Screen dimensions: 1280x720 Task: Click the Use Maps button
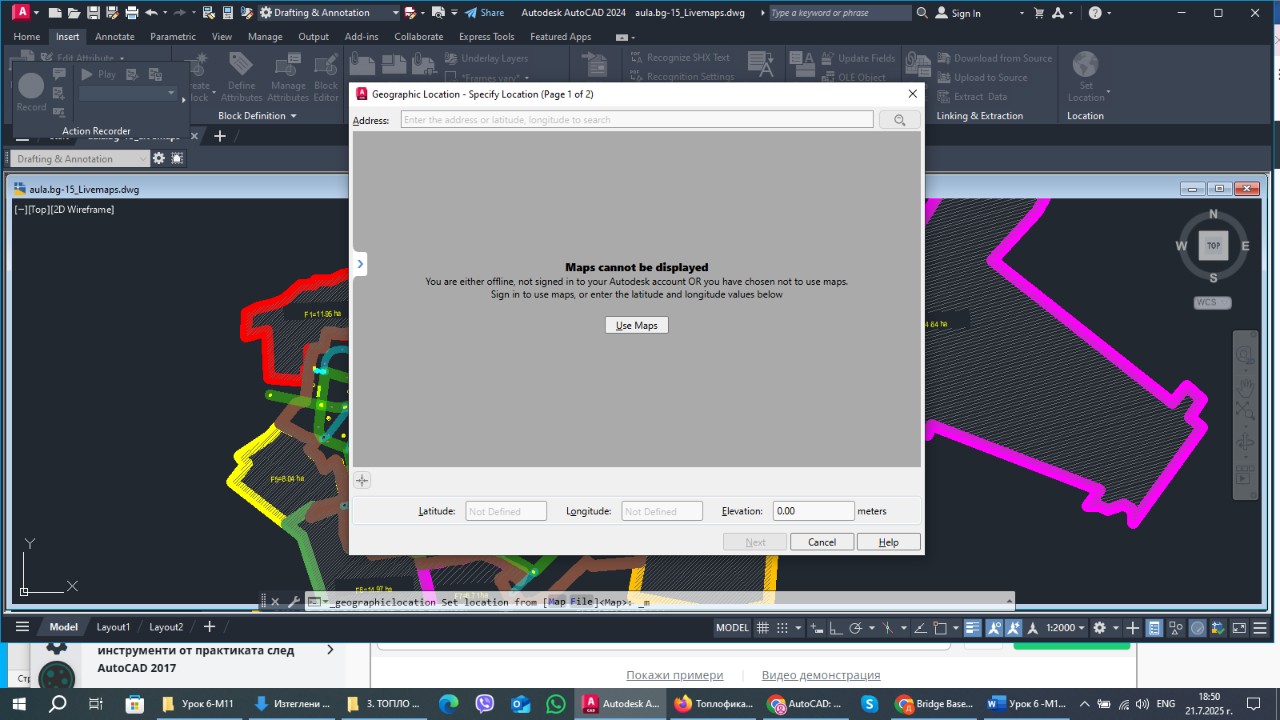coord(636,325)
